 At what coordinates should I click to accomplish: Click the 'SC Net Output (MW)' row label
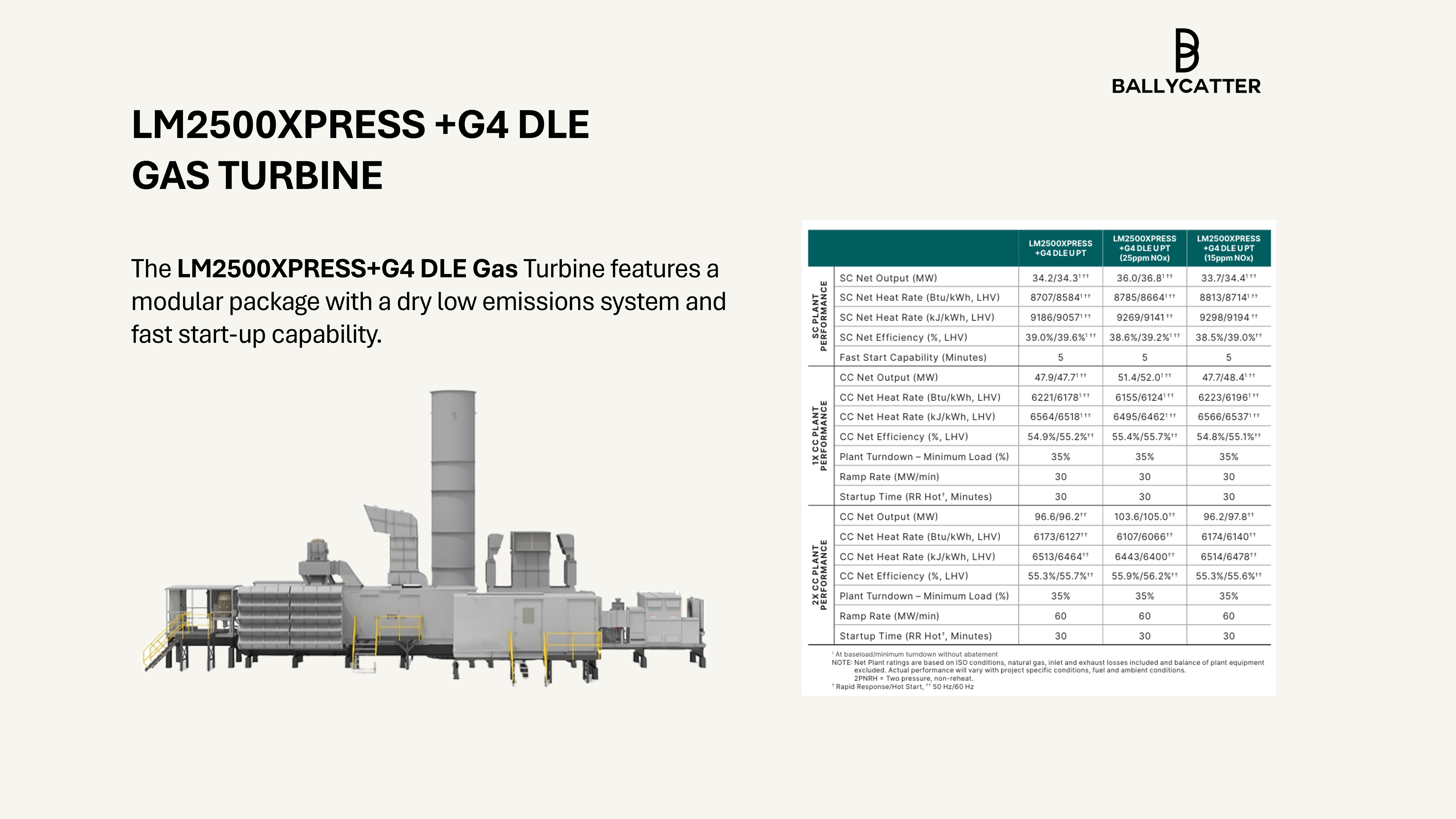(x=888, y=278)
